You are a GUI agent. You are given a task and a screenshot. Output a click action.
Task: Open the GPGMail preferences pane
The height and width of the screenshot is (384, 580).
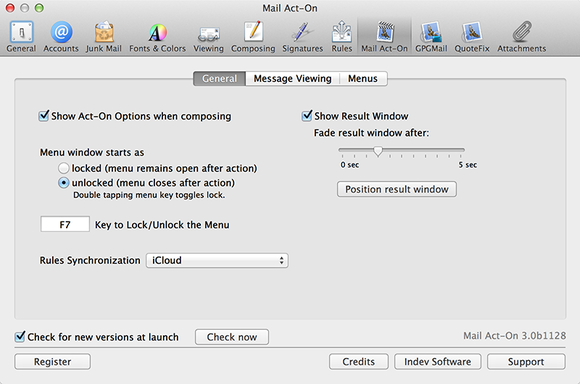(x=431, y=36)
